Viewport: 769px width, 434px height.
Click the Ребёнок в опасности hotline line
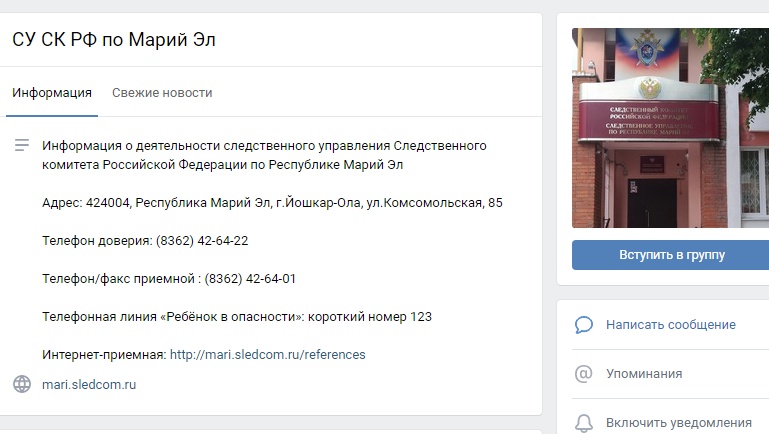tap(237, 317)
